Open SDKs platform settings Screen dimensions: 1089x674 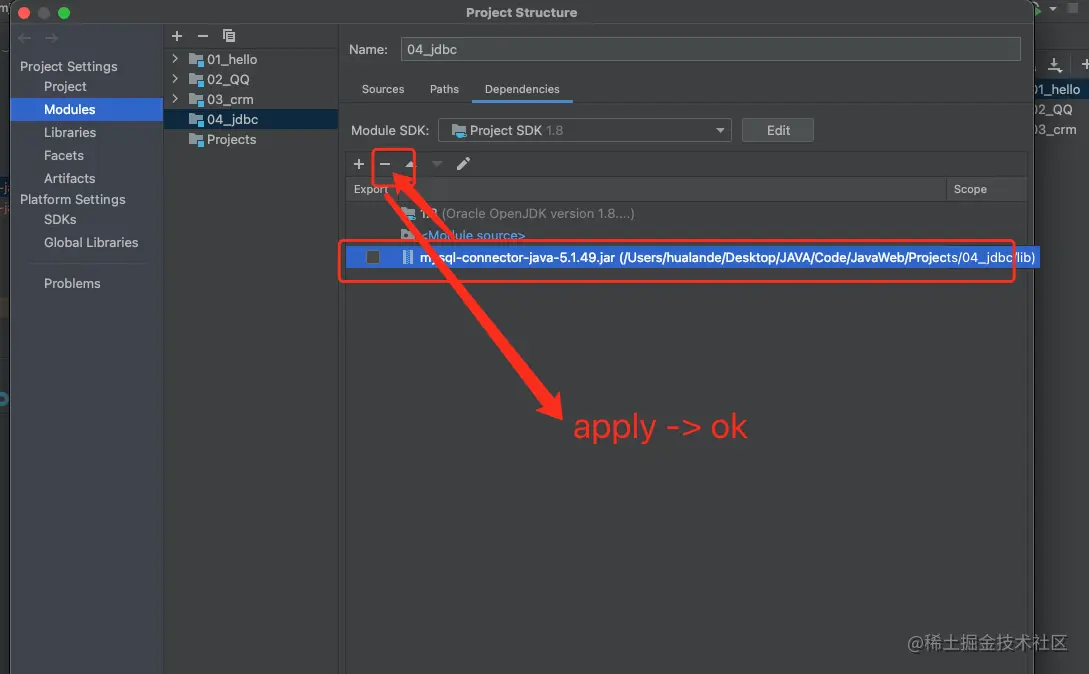(60, 220)
